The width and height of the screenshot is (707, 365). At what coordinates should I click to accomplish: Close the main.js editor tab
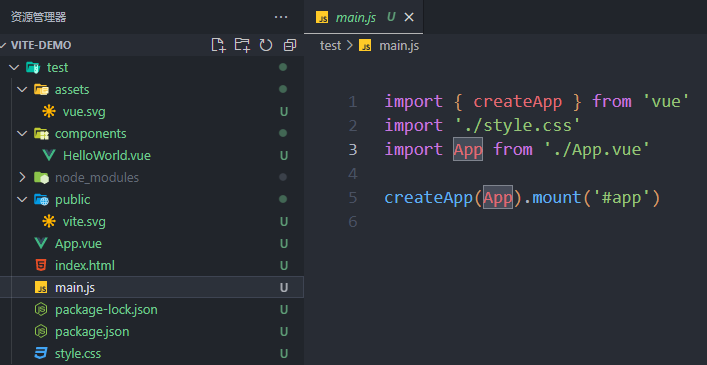(409, 17)
